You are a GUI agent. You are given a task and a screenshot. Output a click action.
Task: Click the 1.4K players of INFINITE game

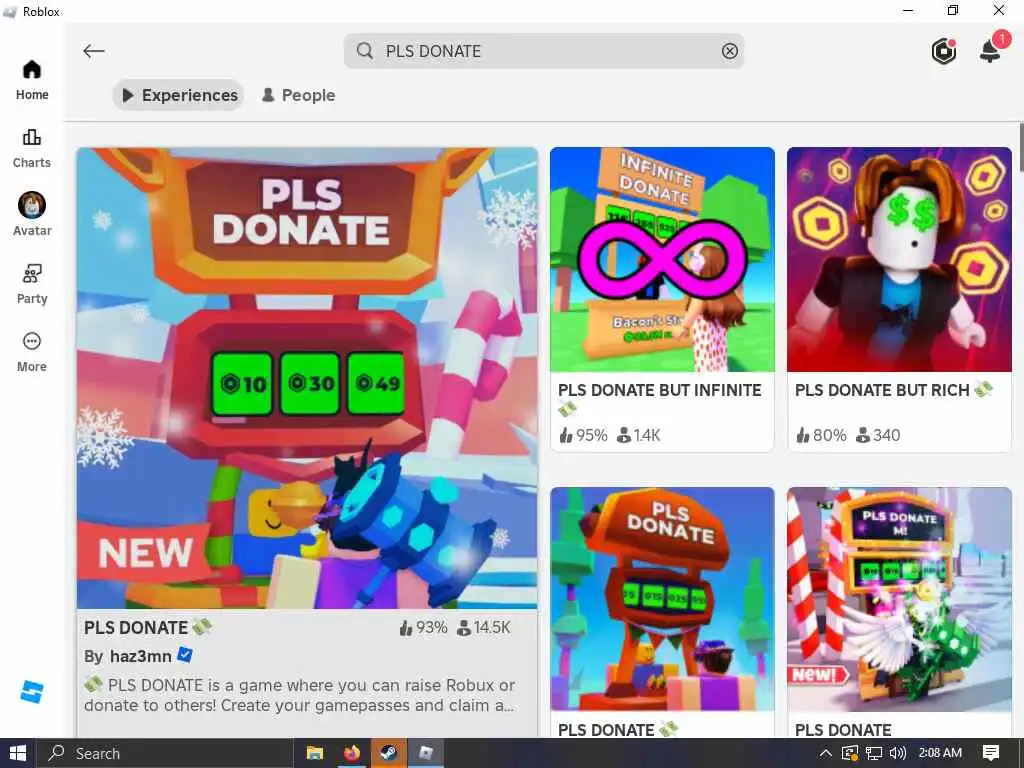pos(639,435)
